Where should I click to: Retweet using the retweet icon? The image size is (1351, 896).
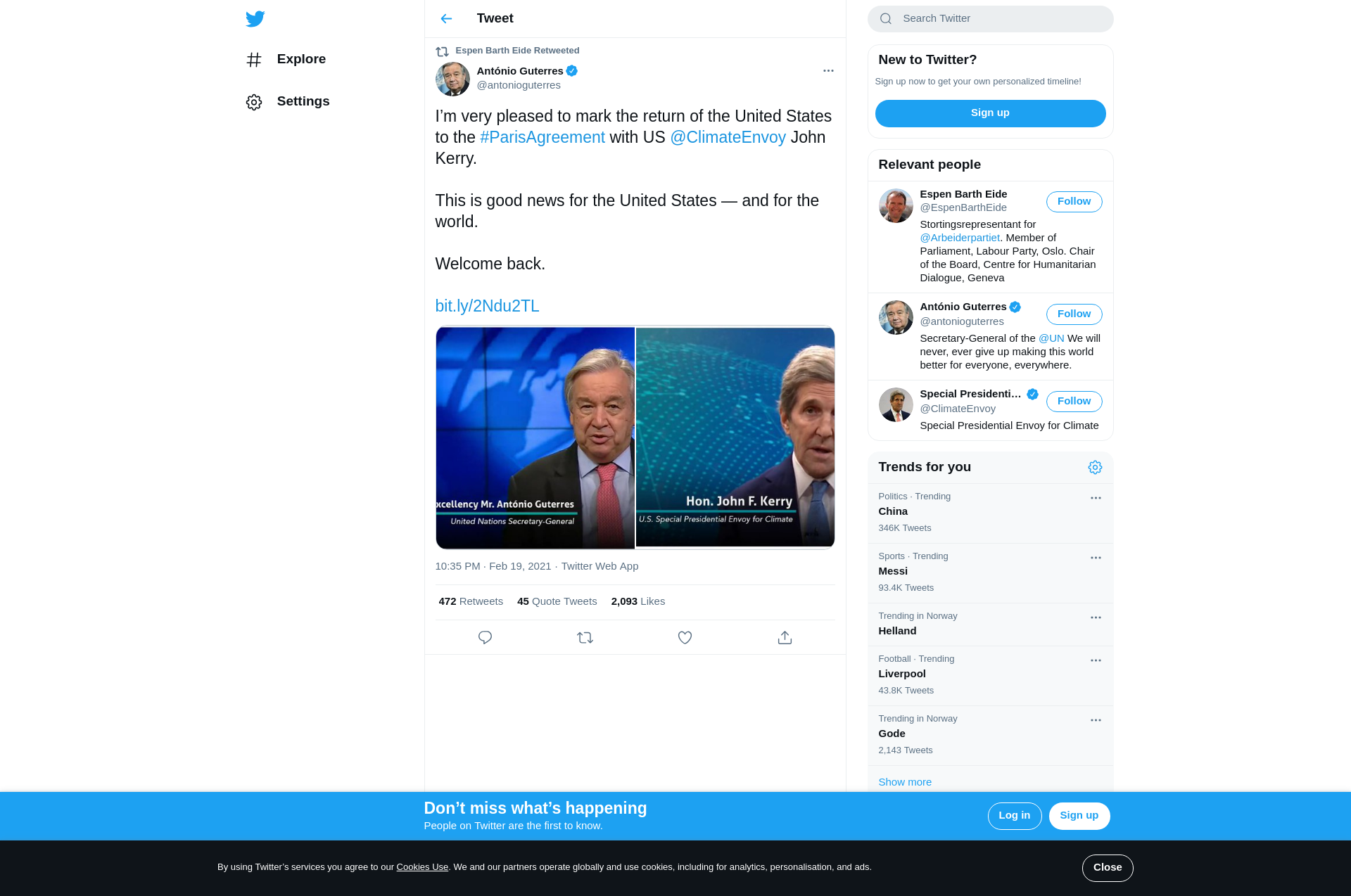(585, 637)
